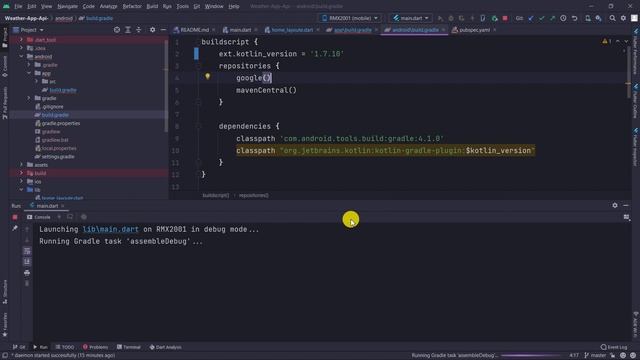
Task: Open Project panel options gear
Action: point(152,30)
